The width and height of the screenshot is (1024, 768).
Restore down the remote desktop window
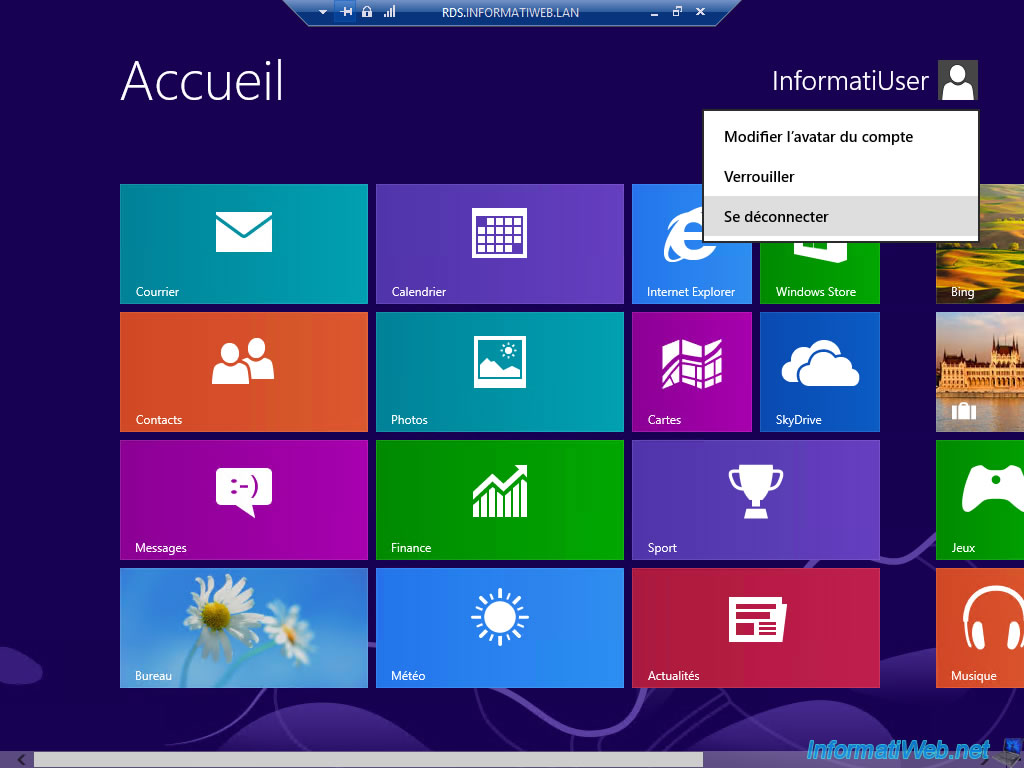pyautogui.click(x=677, y=12)
